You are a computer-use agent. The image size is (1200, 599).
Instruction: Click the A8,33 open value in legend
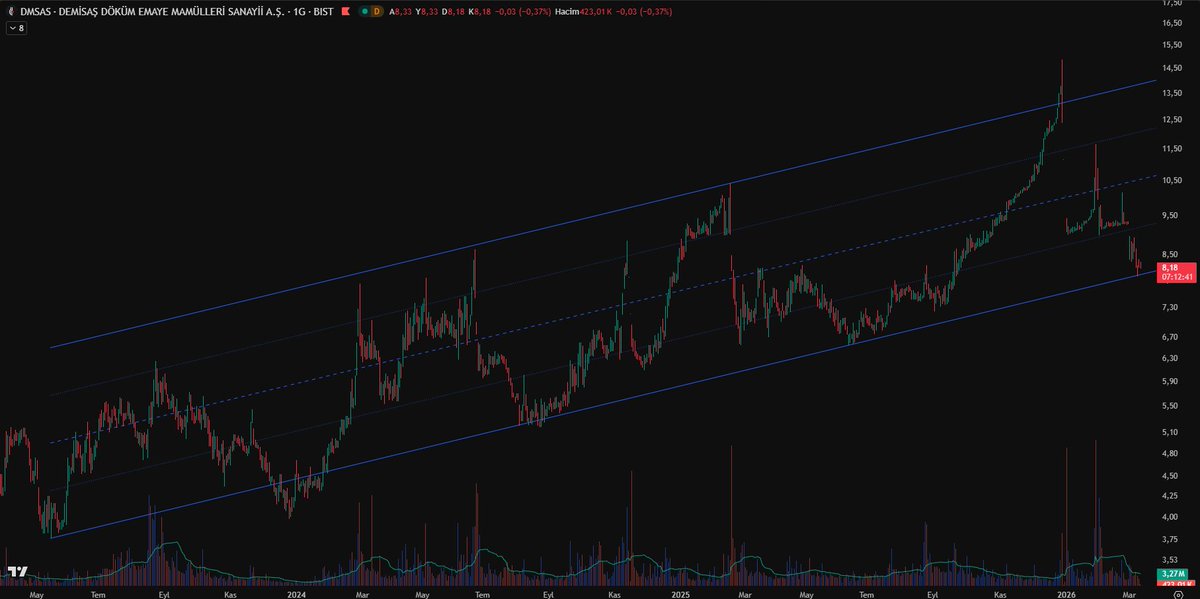[x=398, y=11]
